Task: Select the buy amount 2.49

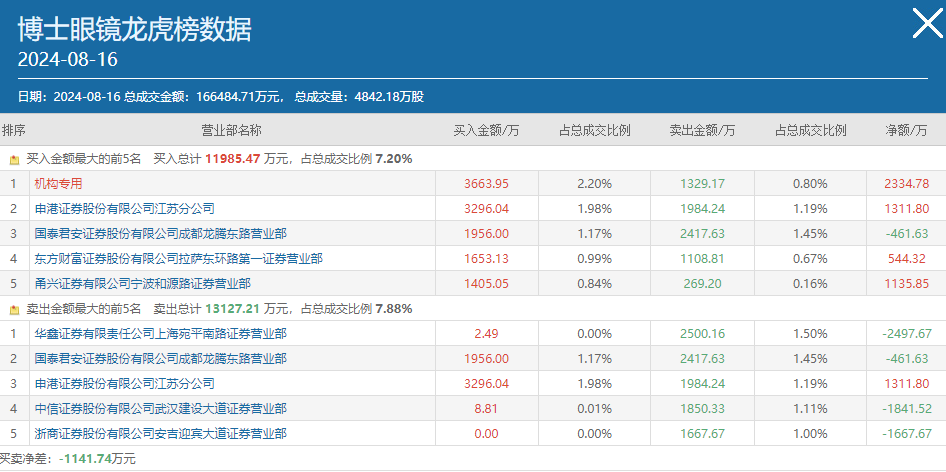Action: pyautogui.click(x=486, y=334)
